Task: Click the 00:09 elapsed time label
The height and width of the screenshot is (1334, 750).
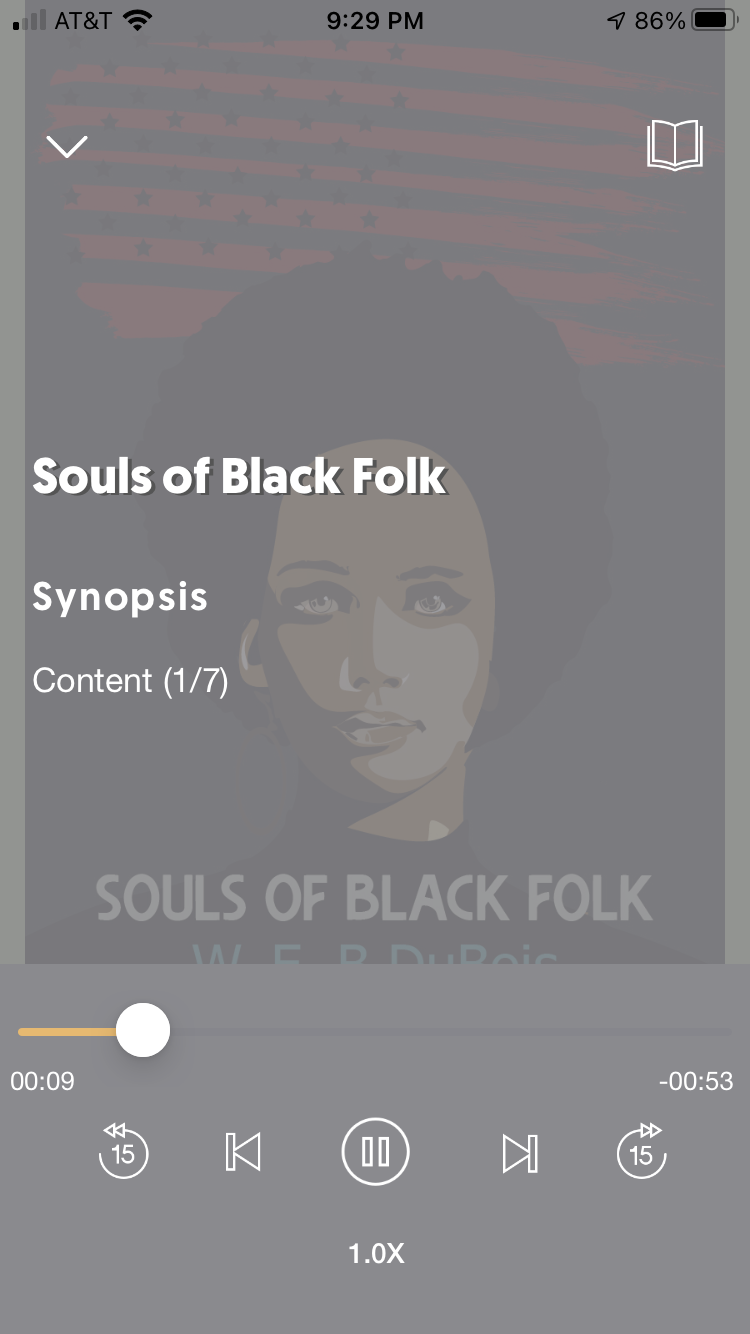Action: point(42,1081)
